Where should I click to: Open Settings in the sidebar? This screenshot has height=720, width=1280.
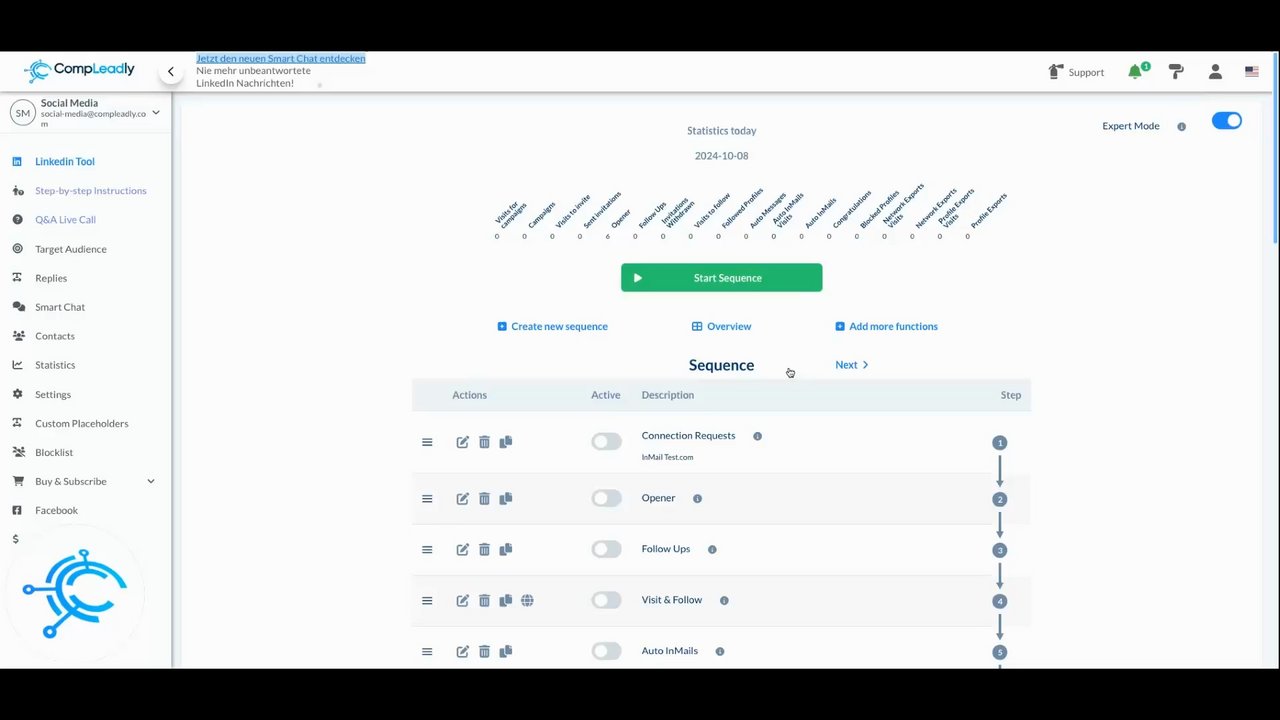53,394
